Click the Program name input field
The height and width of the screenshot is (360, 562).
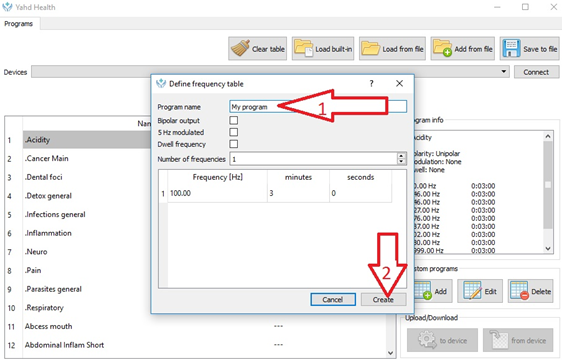(318, 106)
